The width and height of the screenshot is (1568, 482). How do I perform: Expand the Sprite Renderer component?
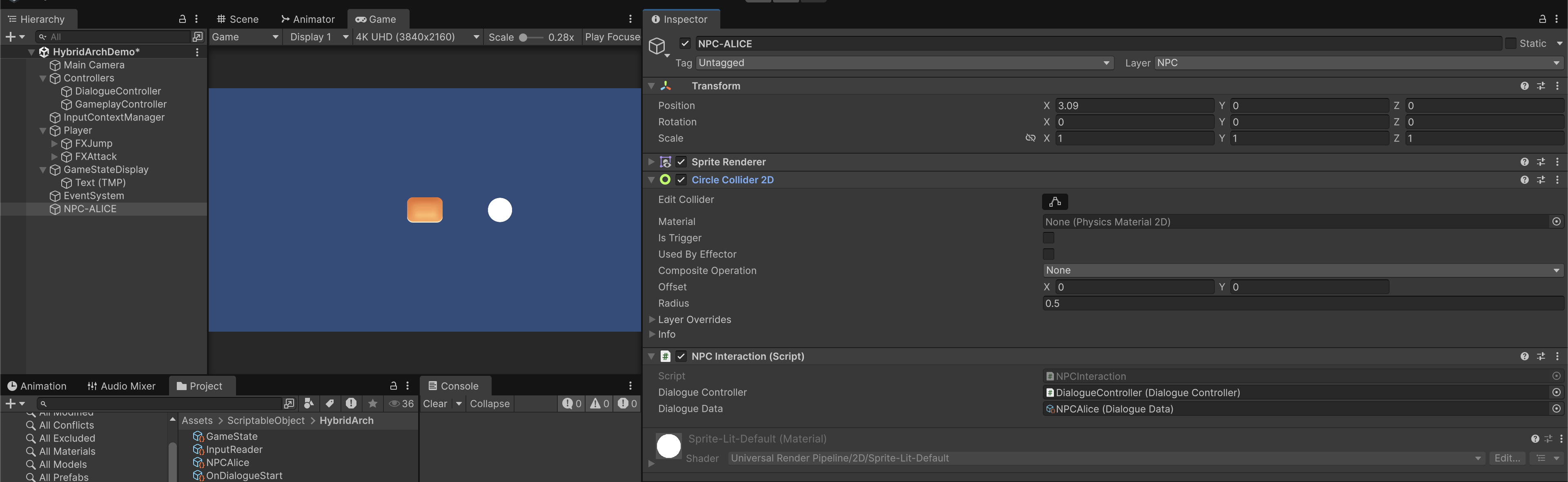click(x=651, y=162)
